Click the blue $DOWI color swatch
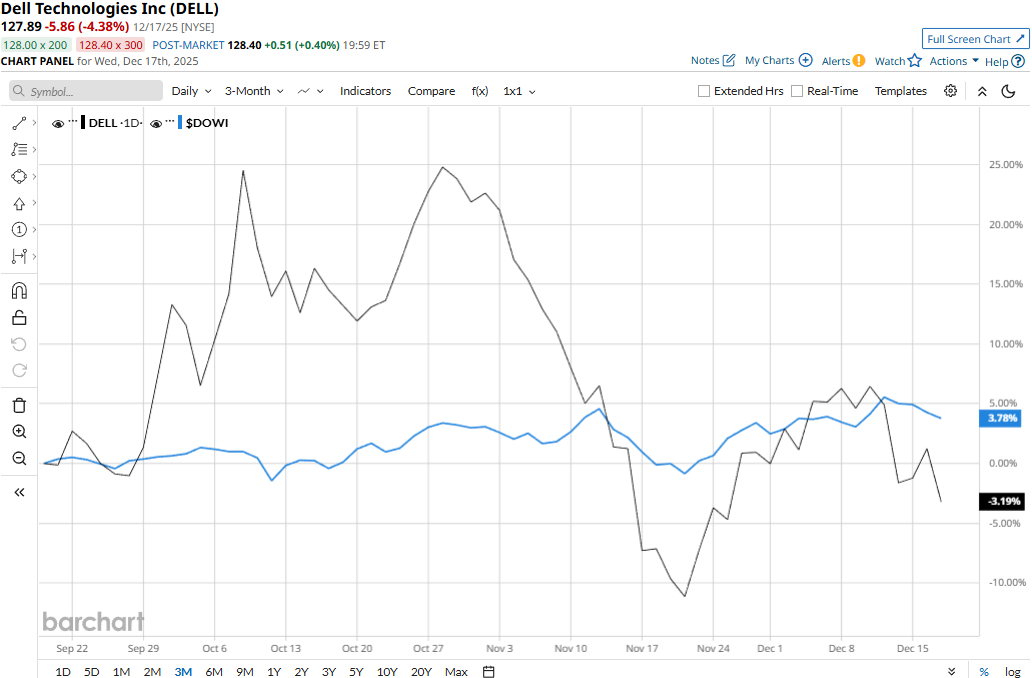The width and height of the screenshot is (1032, 678). tap(180, 122)
